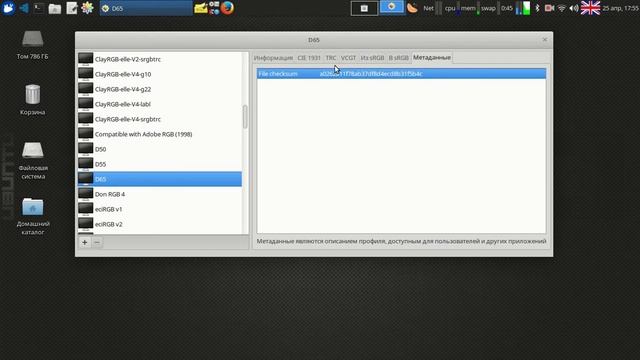Add a profile with the plus button
The height and width of the screenshot is (360, 640).
pyautogui.click(x=84, y=242)
